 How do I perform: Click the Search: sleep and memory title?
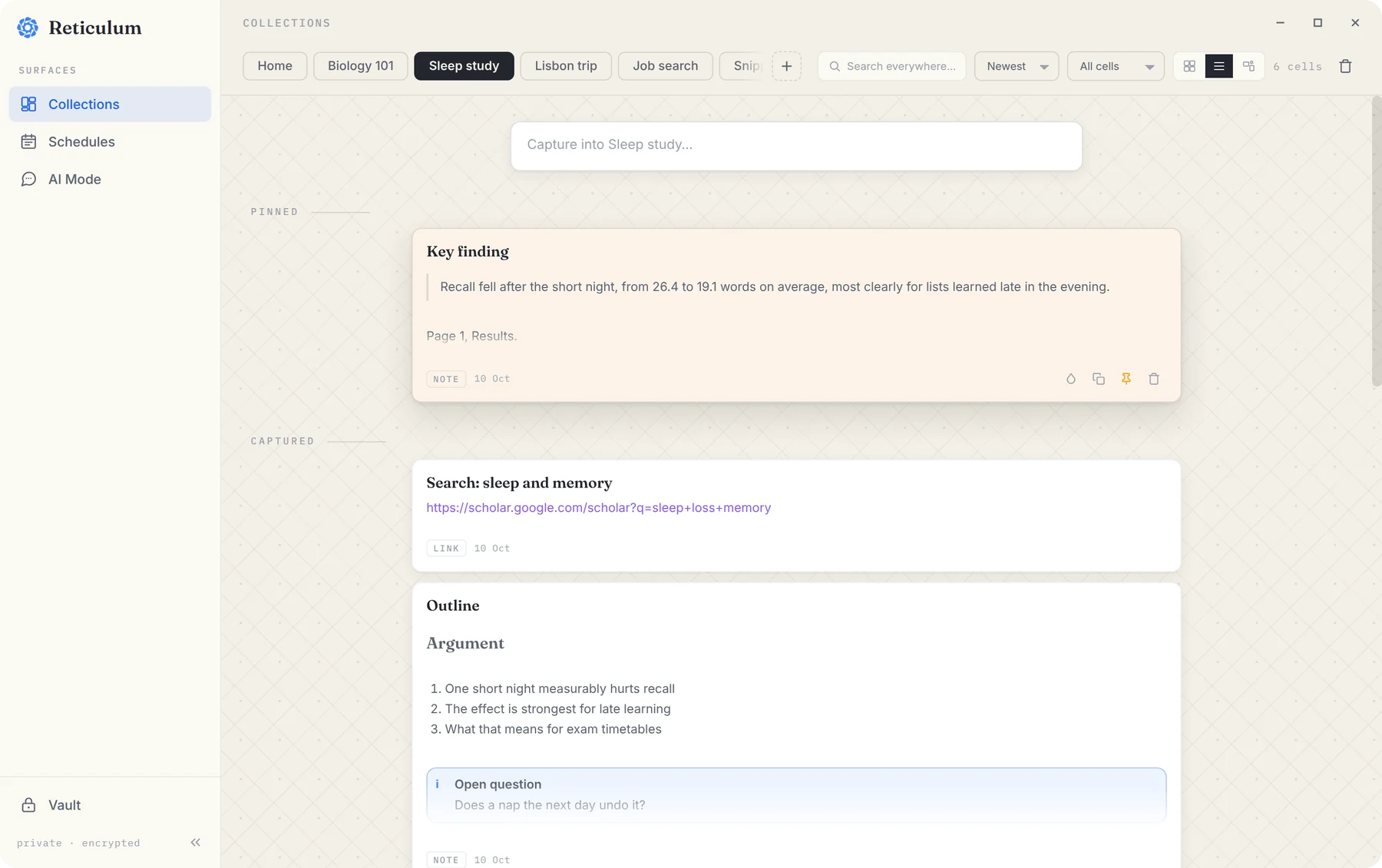click(x=519, y=483)
